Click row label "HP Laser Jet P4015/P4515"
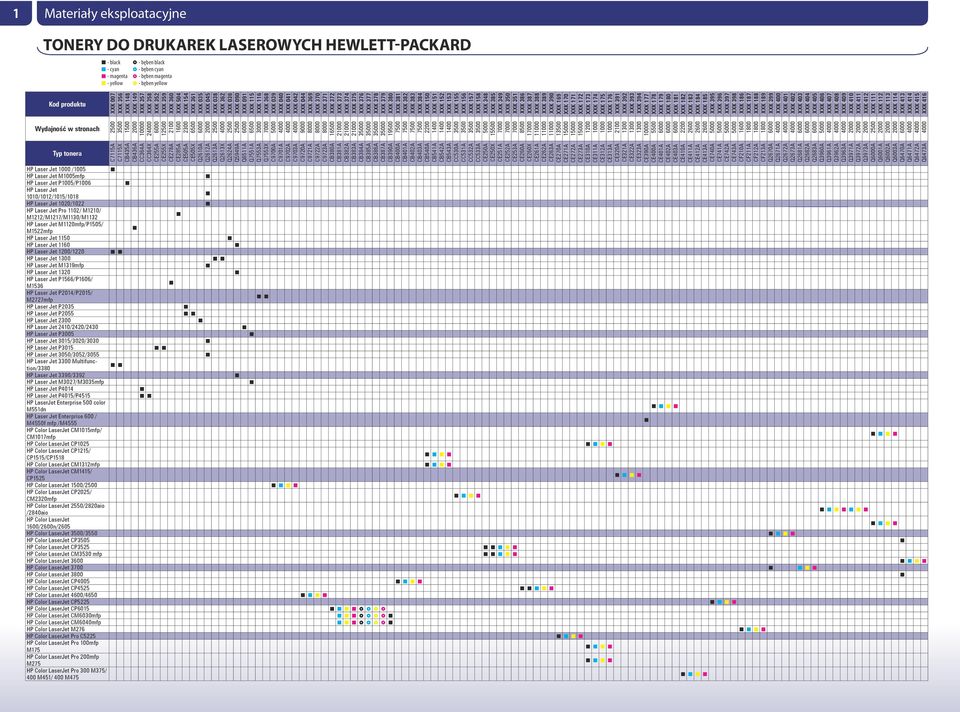The height and width of the screenshot is (712, 960). 58,395
